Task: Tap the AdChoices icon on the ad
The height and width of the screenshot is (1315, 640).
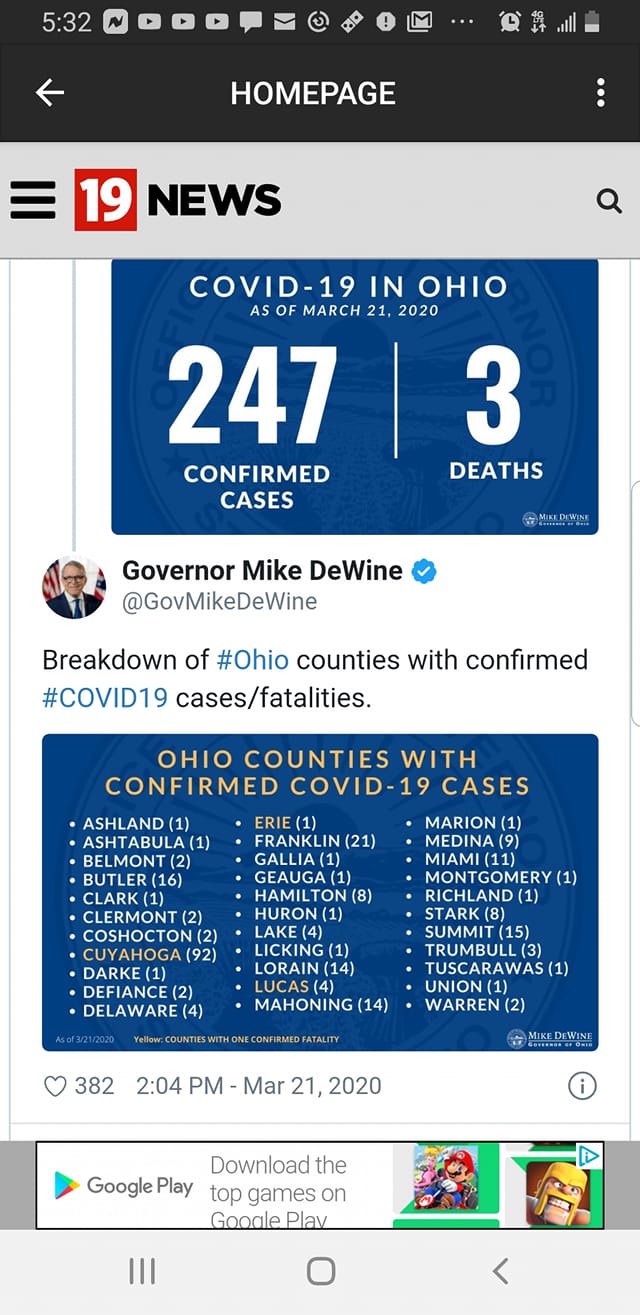Action: (x=591, y=1156)
